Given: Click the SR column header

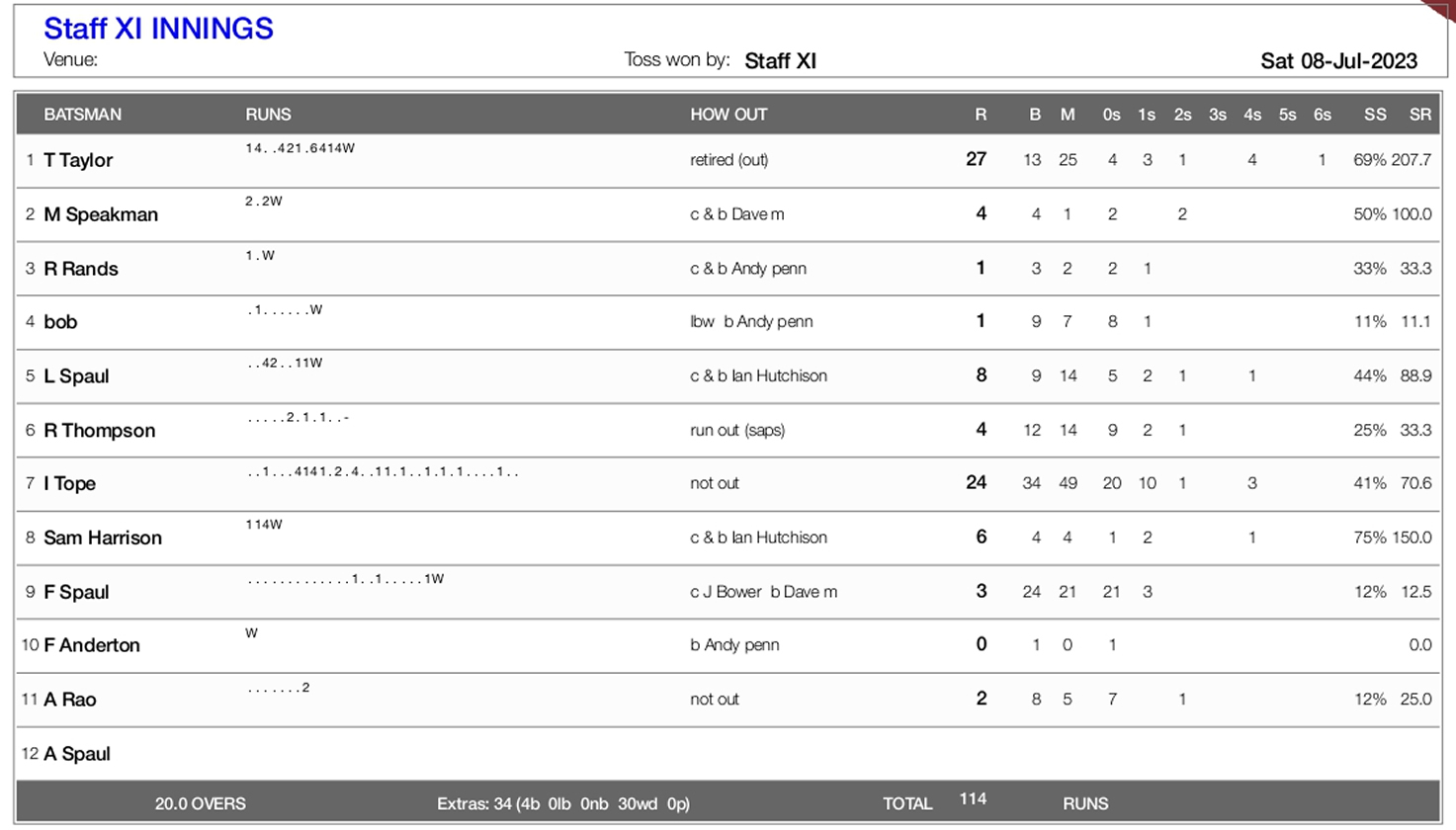Looking at the screenshot, I should point(1419,115).
